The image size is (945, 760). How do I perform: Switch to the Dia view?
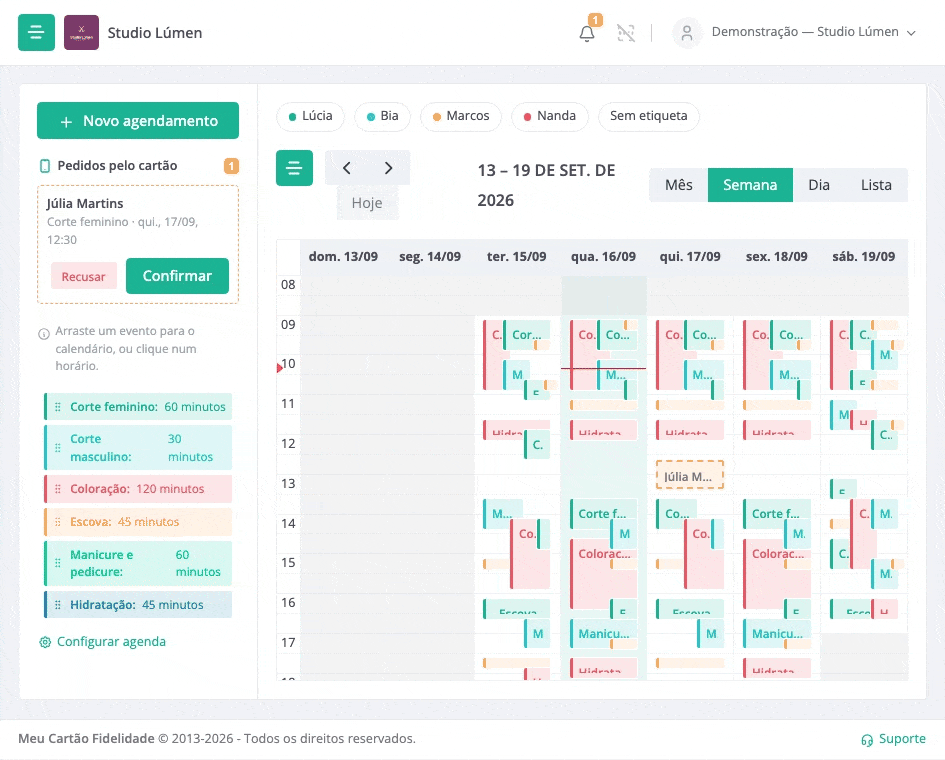click(819, 185)
